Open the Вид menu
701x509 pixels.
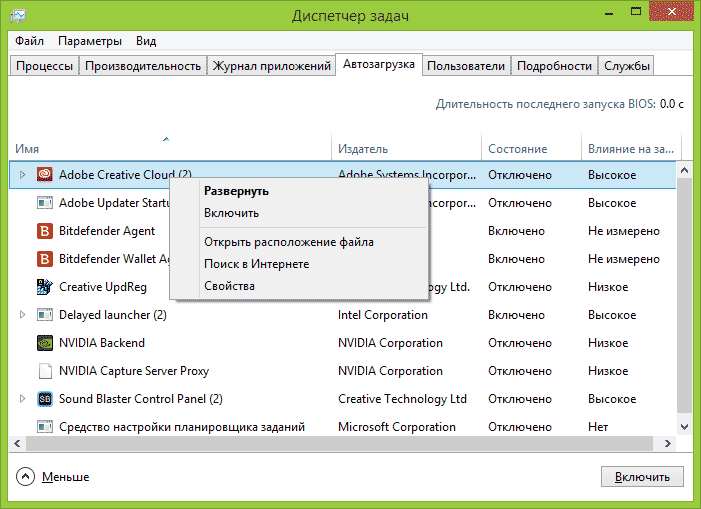point(146,41)
